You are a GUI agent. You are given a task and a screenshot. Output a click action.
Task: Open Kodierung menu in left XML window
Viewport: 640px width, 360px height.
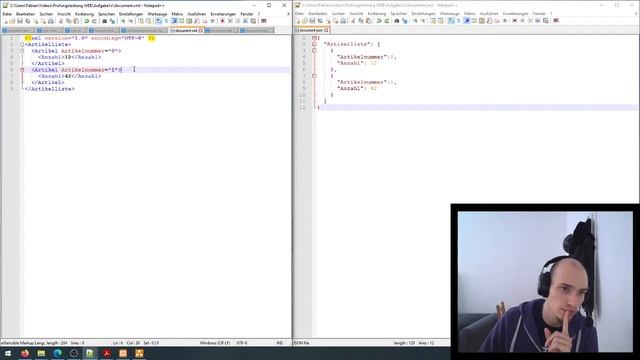point(84,14)
